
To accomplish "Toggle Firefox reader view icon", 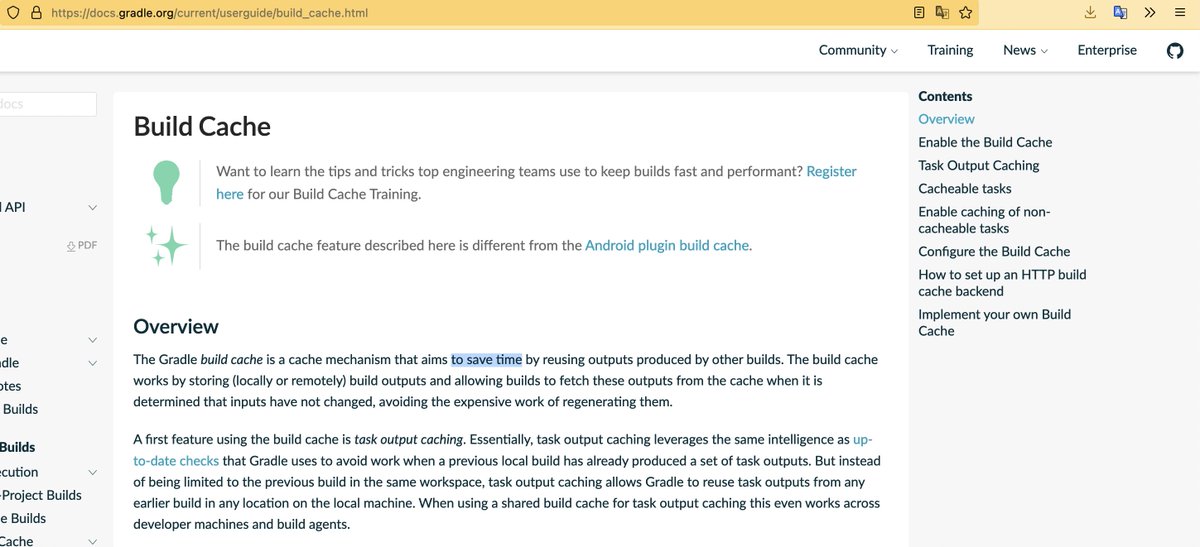I will point(919,13).
